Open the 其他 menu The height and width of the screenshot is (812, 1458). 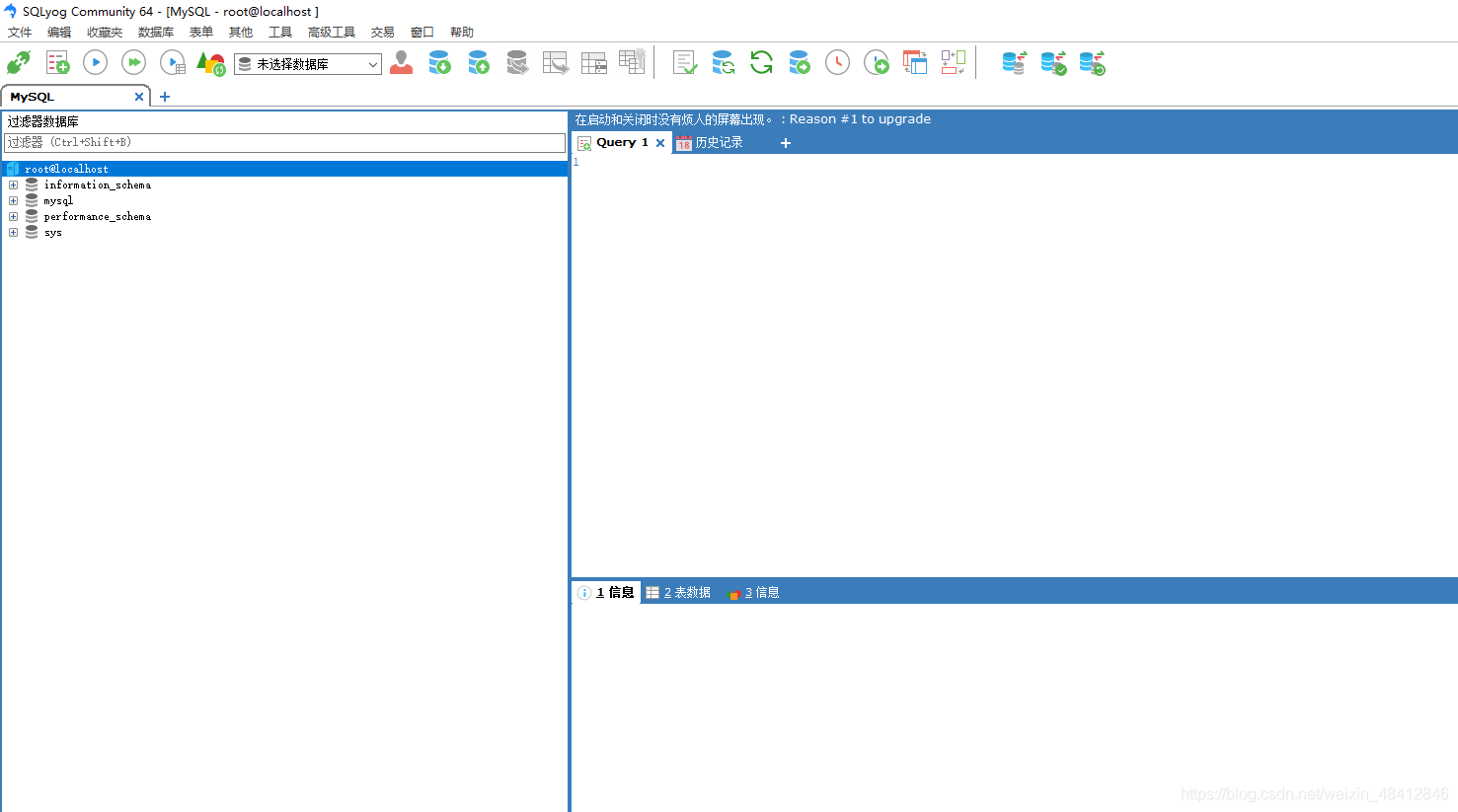pyautogui.click(x=241, y=33)
